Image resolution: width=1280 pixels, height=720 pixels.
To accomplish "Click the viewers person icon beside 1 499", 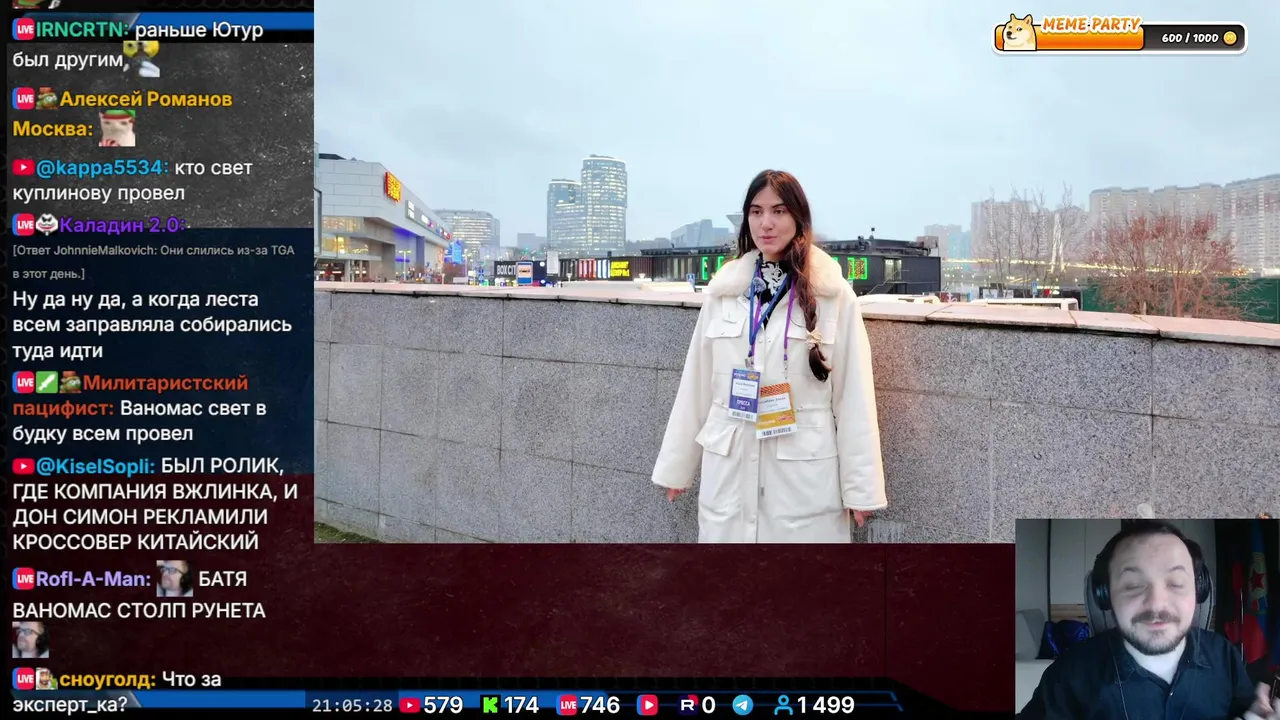I will [783, 705].
